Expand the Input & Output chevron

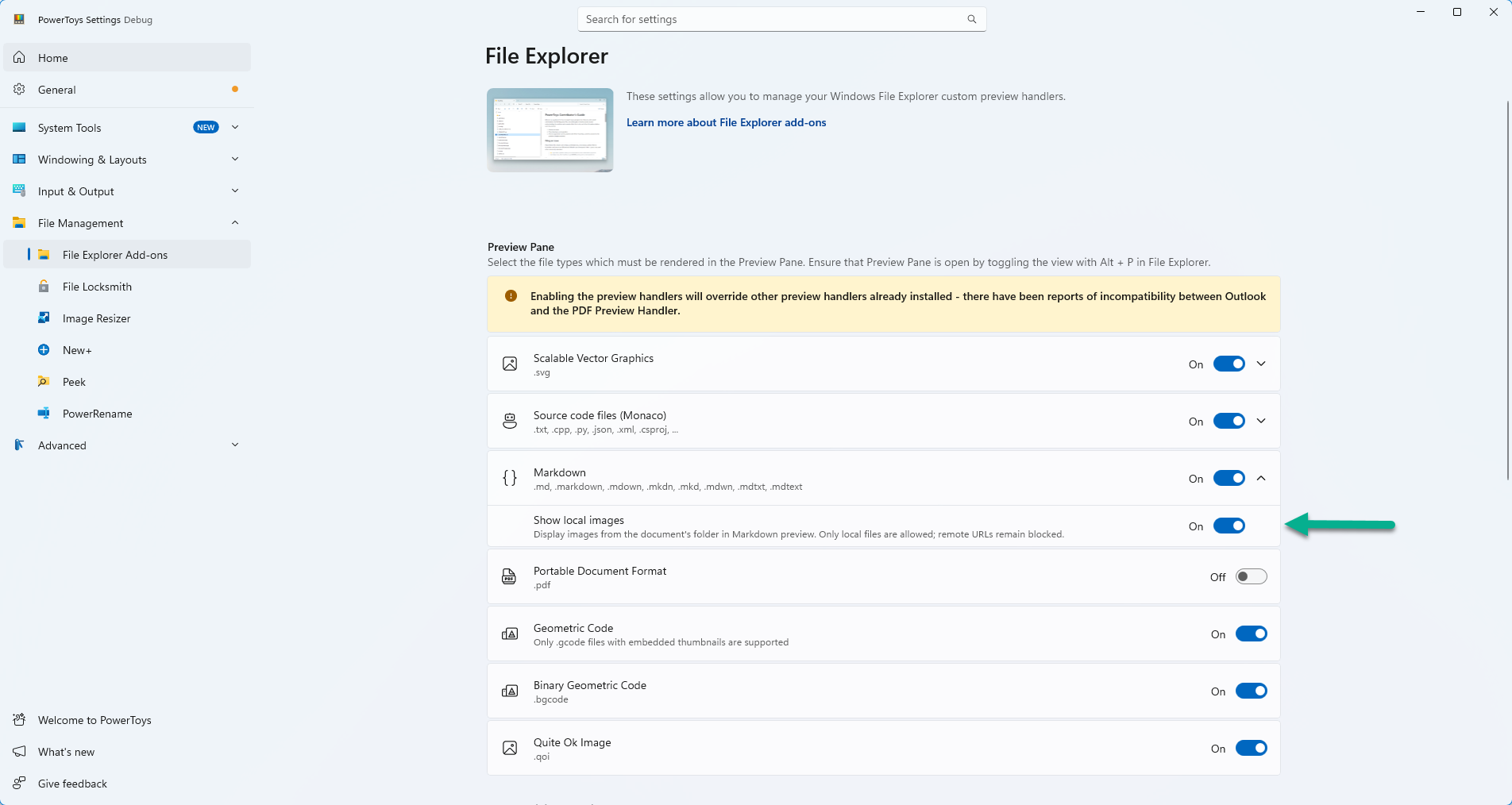pyautogui.click(x=235, y=191)
